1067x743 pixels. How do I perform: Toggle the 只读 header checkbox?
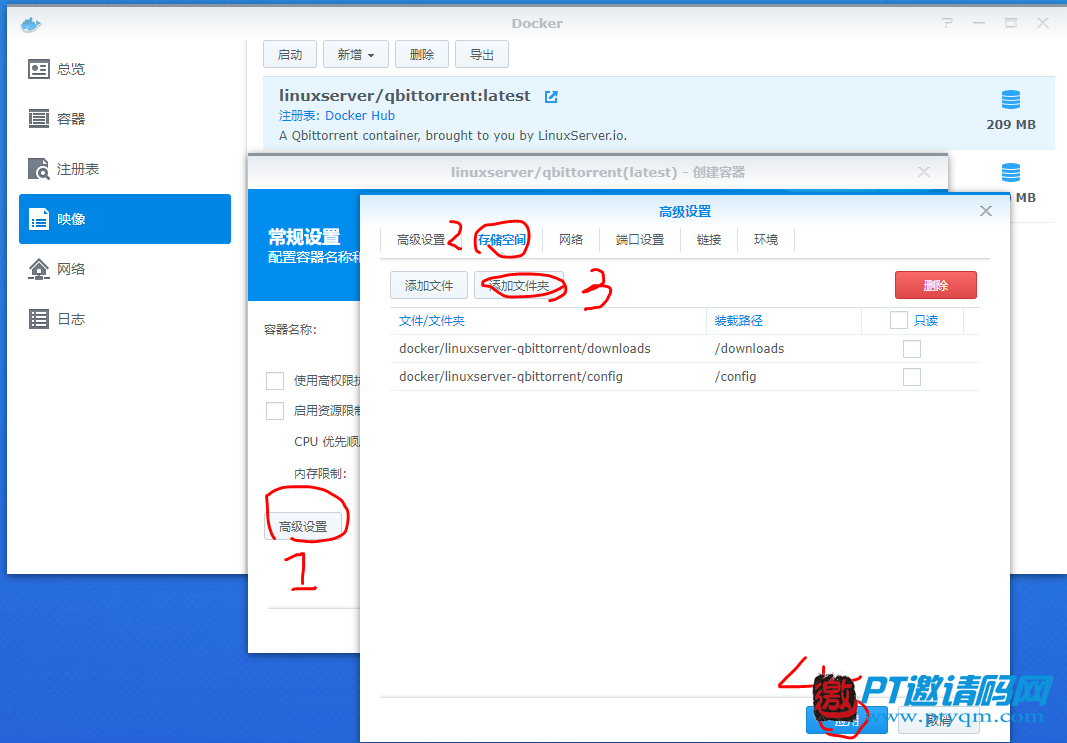pos(898,320)
